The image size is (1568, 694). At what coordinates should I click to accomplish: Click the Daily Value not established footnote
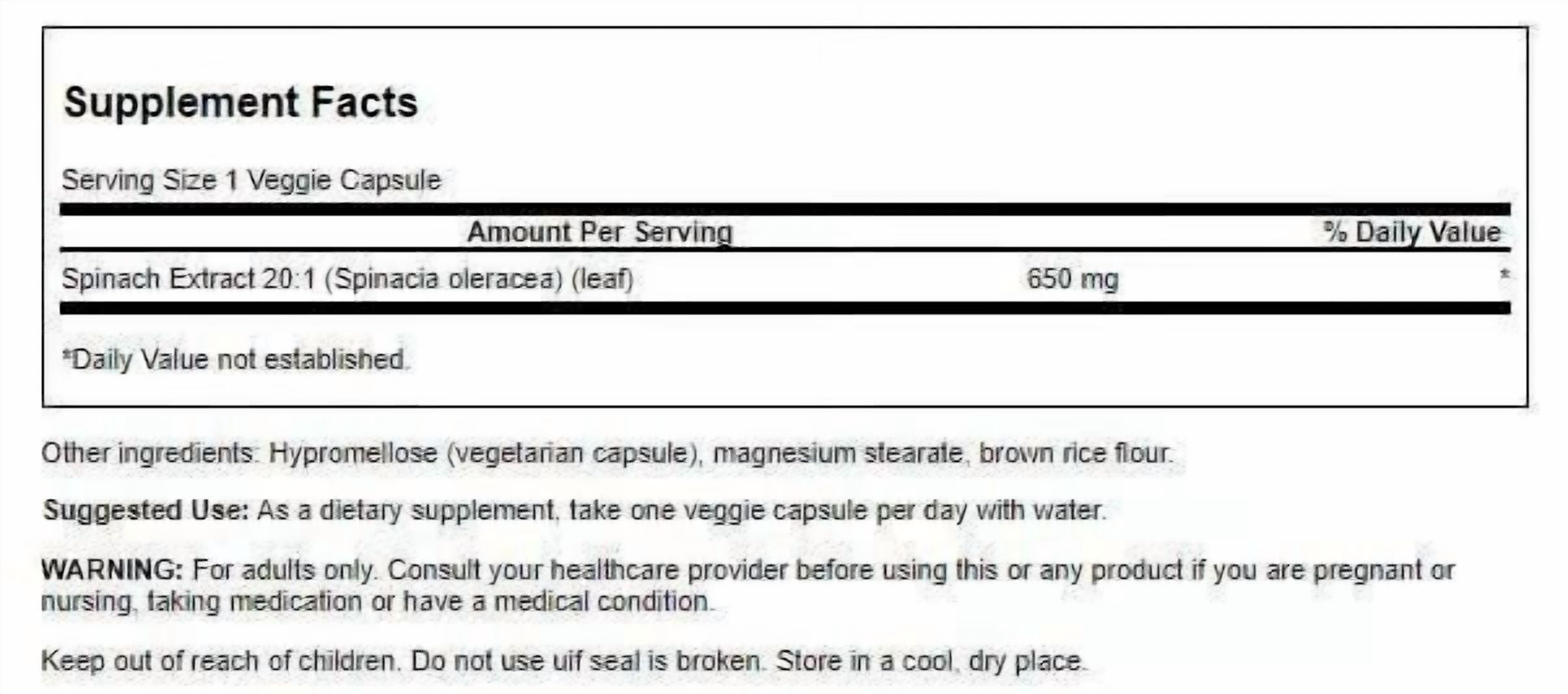click(235, 359)
